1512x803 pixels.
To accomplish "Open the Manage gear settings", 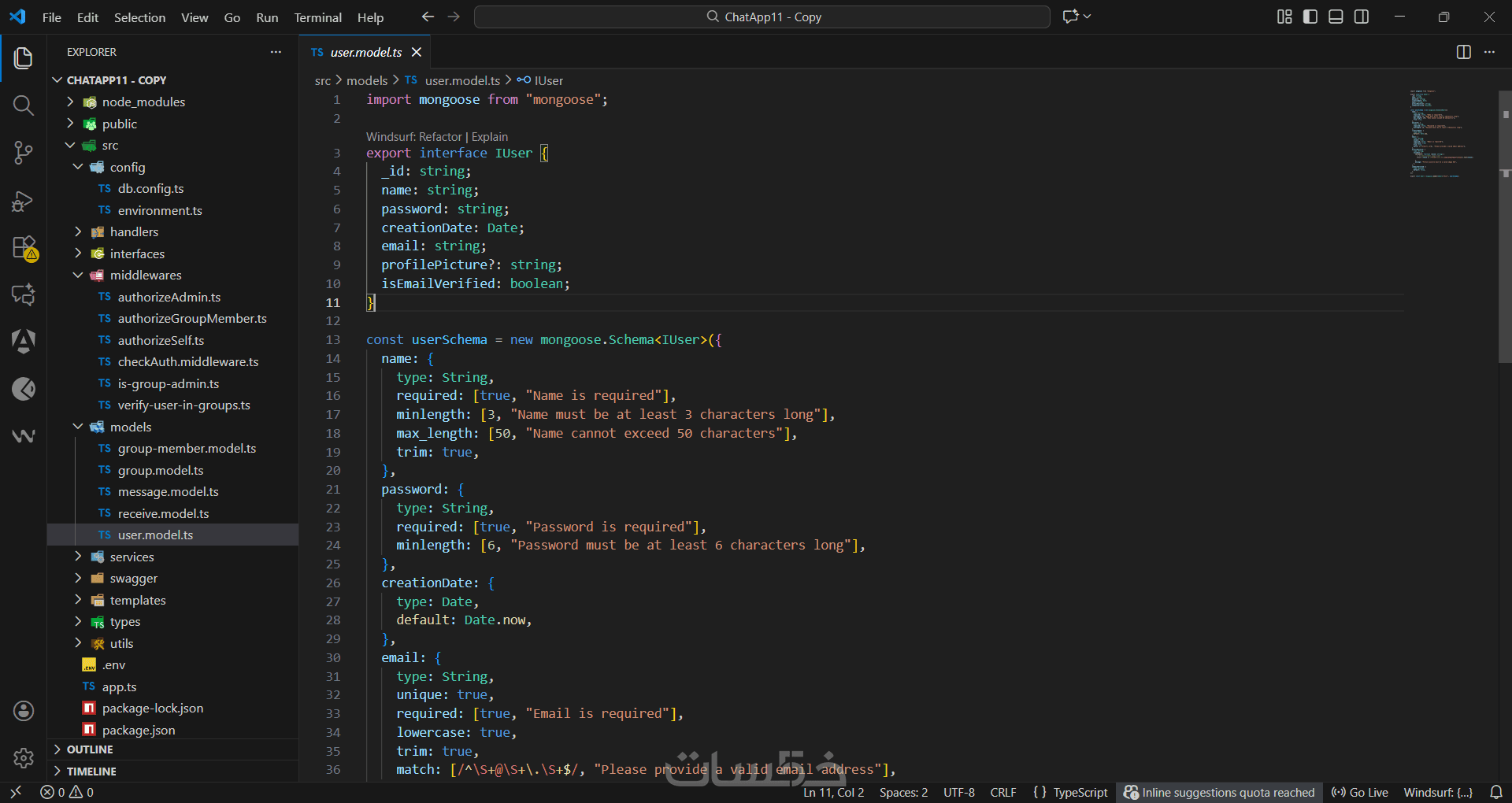I will [24, 758].
